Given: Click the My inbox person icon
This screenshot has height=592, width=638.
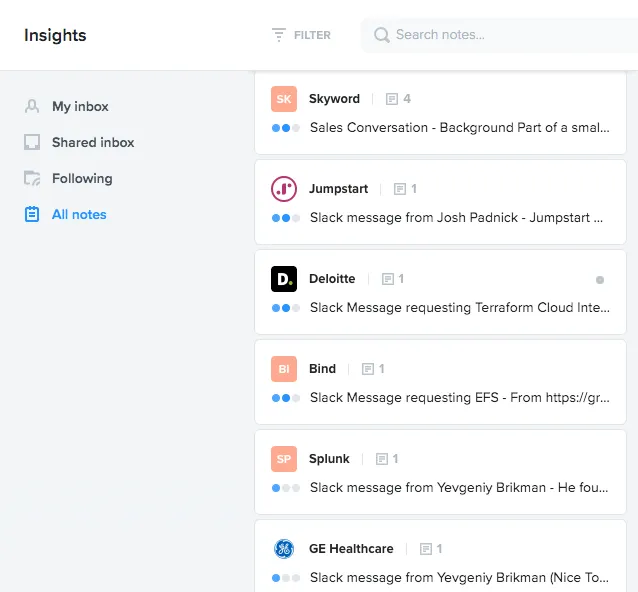Looking at the screenshot, I should point(32,106).
